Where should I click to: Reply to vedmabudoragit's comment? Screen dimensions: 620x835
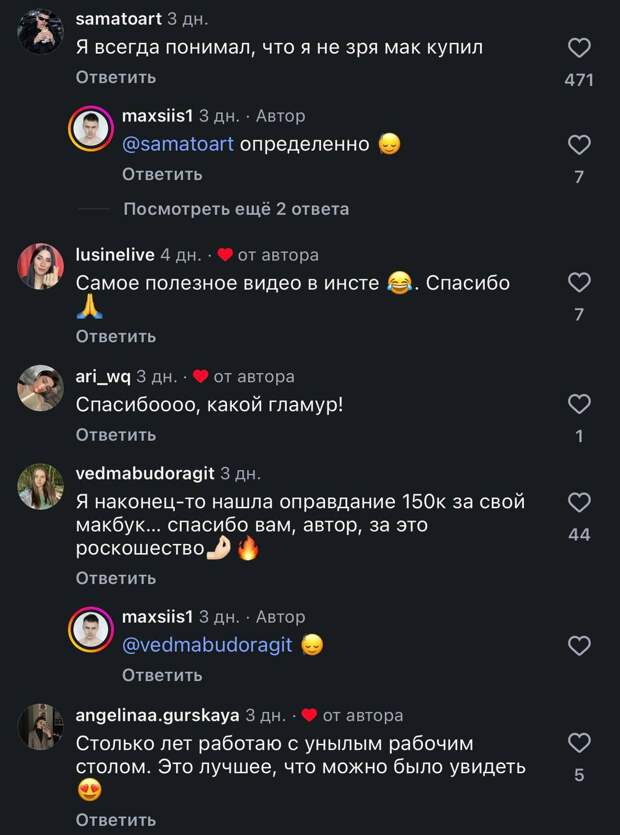116,578
